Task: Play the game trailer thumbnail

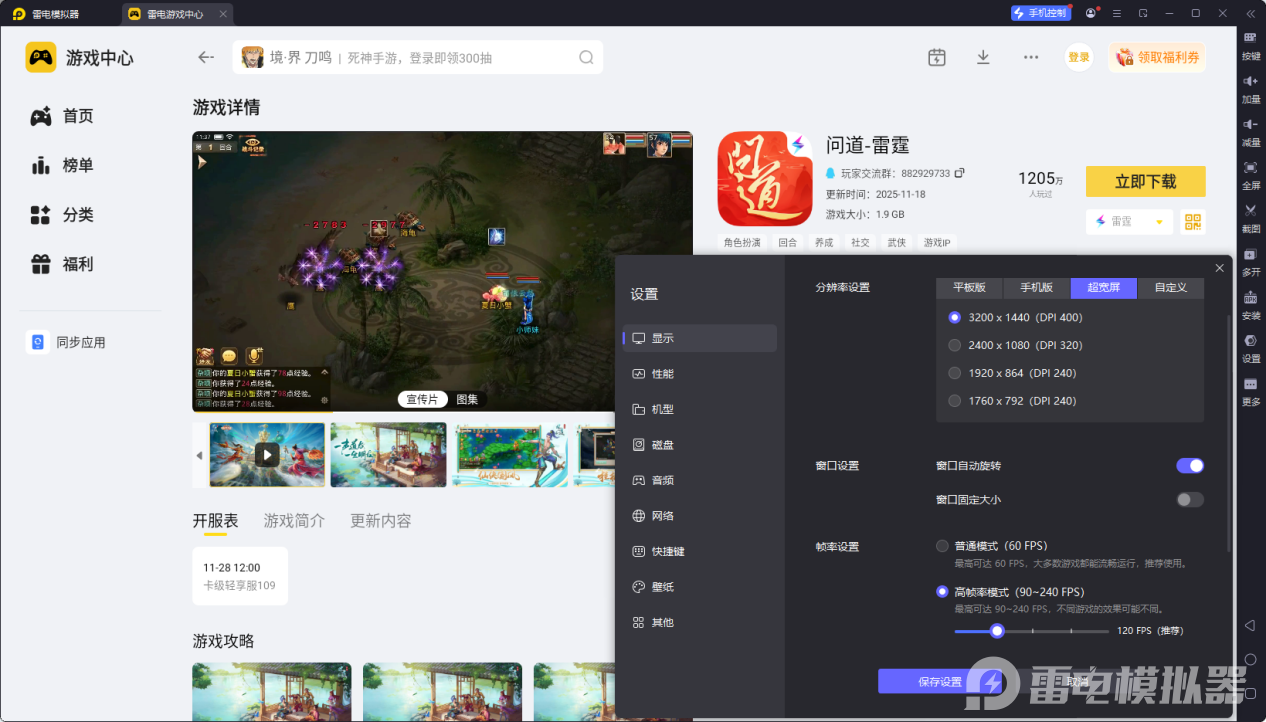Action: click(267, 455)
